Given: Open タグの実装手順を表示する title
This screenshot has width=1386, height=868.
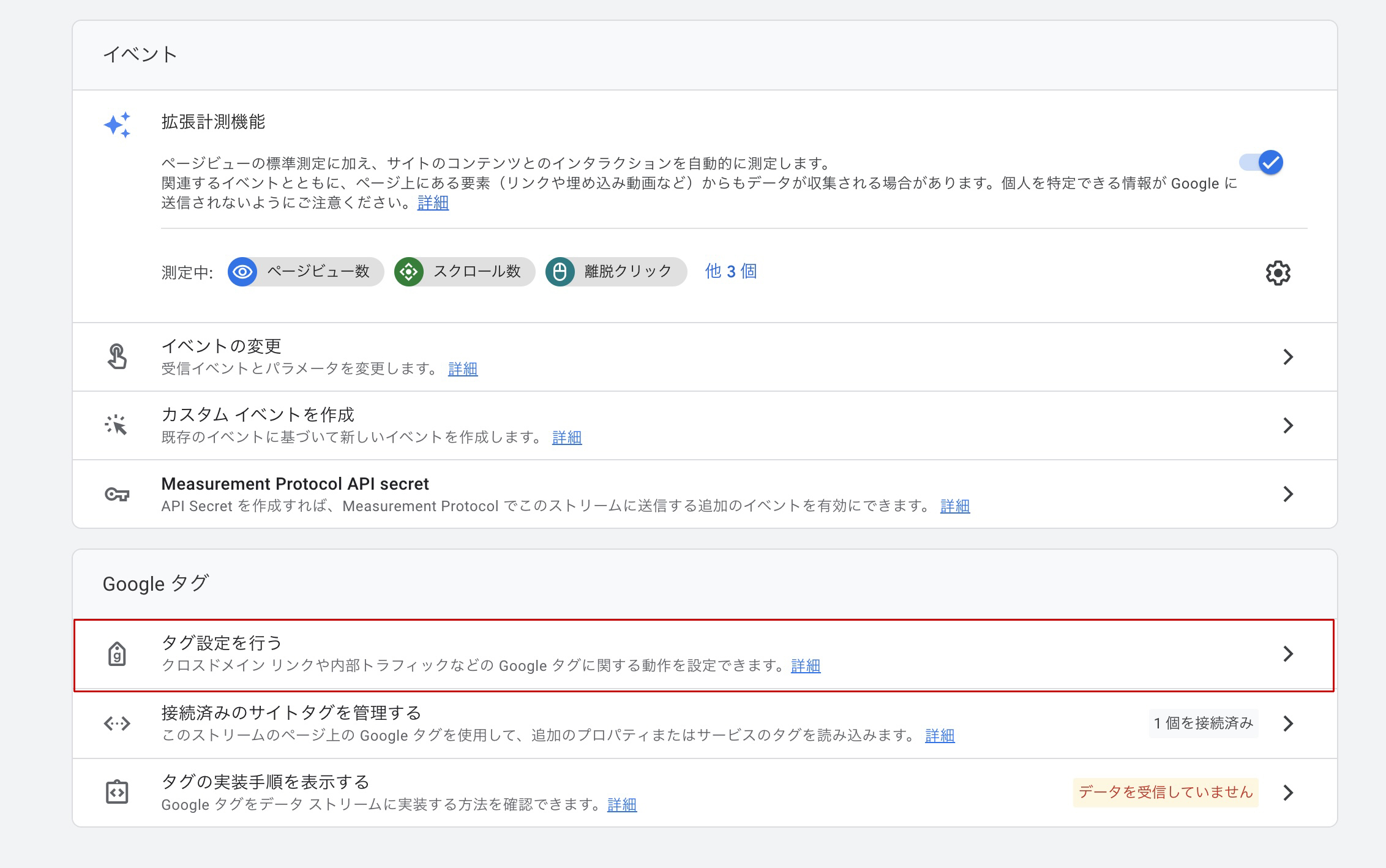Looking at the screenshot, I should (266, 782).
